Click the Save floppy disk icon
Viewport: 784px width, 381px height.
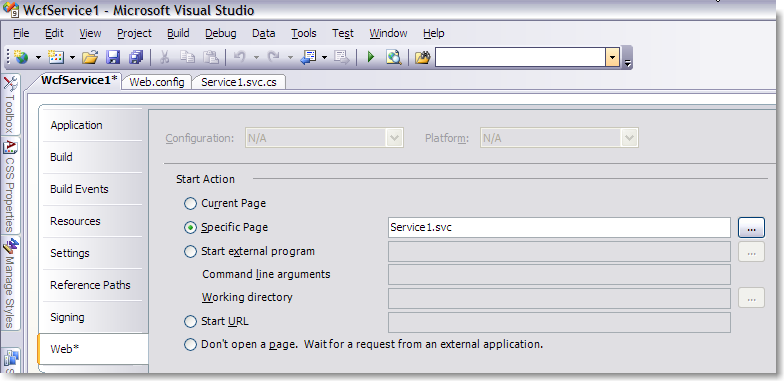pos(113,58)
